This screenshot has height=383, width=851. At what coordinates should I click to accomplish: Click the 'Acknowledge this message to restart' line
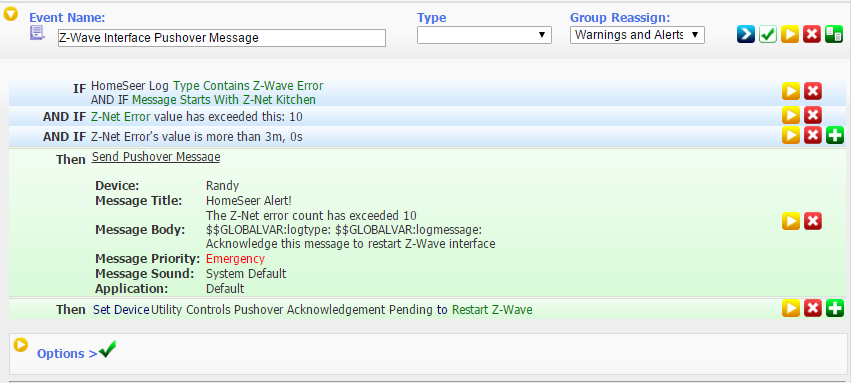coord(351,244)
